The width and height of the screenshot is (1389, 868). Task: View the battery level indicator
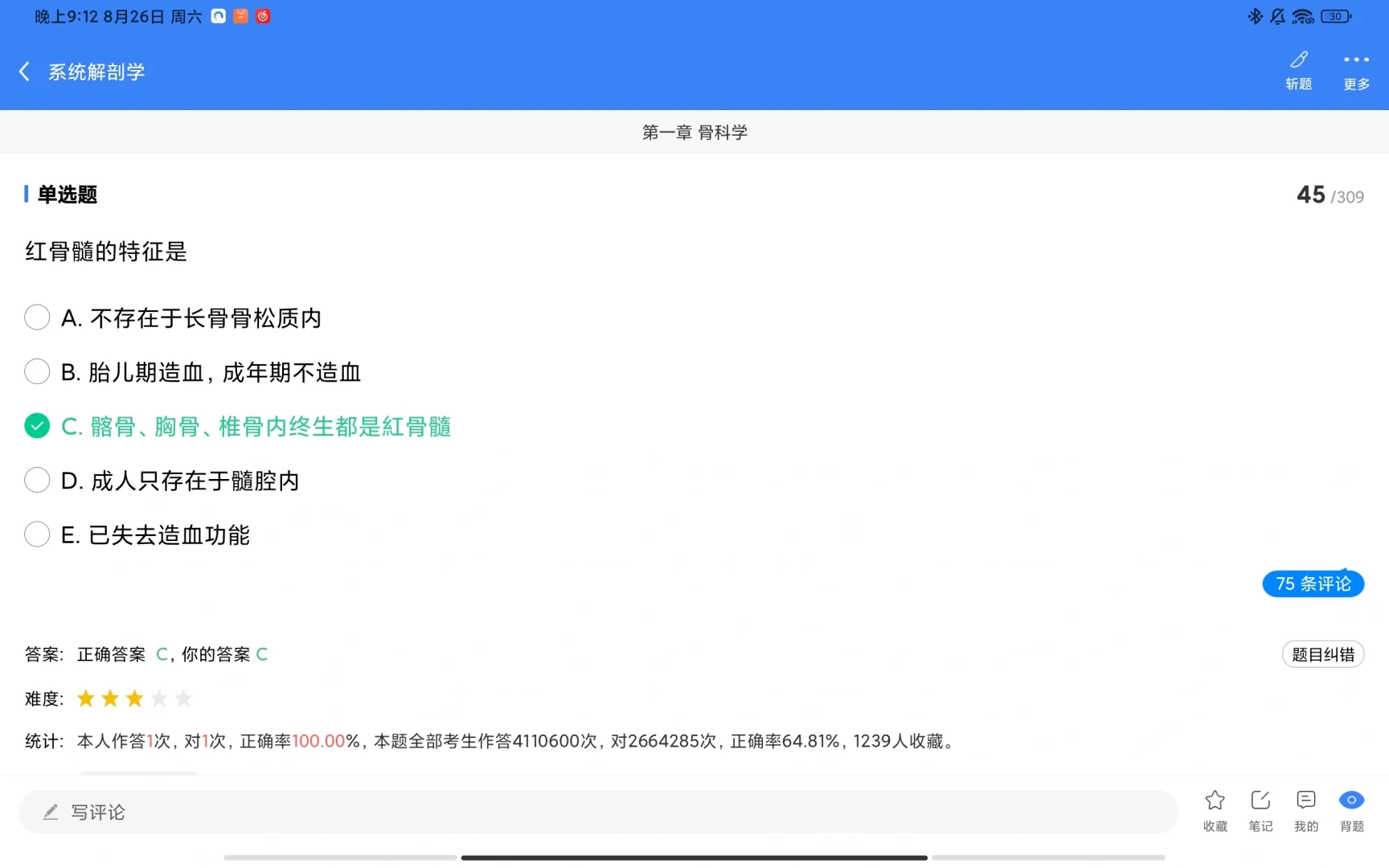tap(1335, 15)
